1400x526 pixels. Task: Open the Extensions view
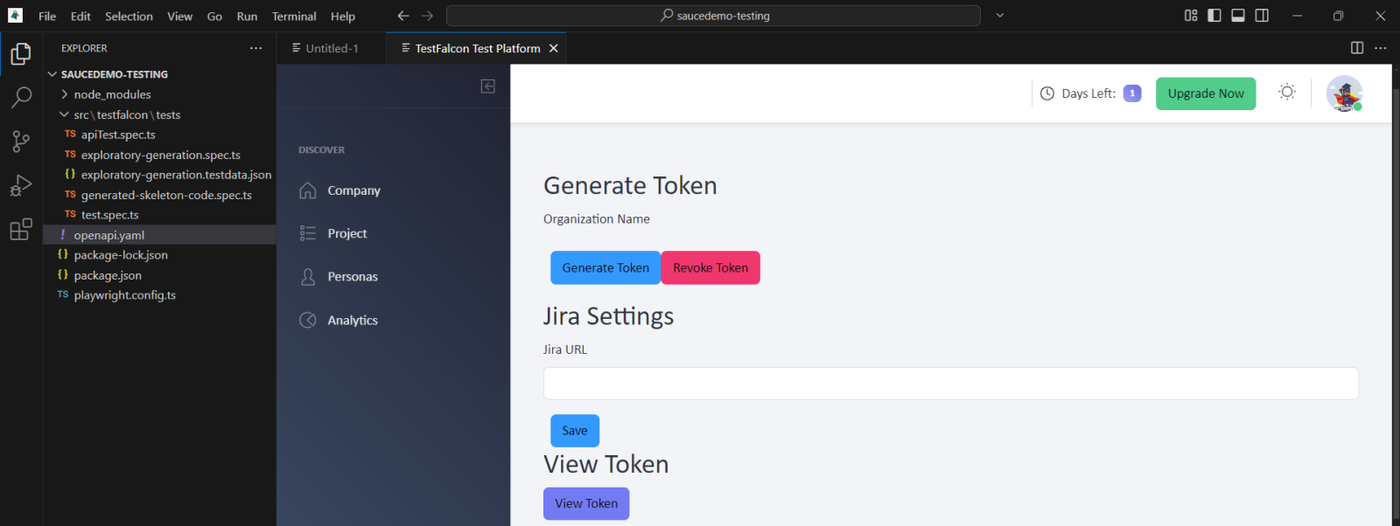tap(21, 230)
